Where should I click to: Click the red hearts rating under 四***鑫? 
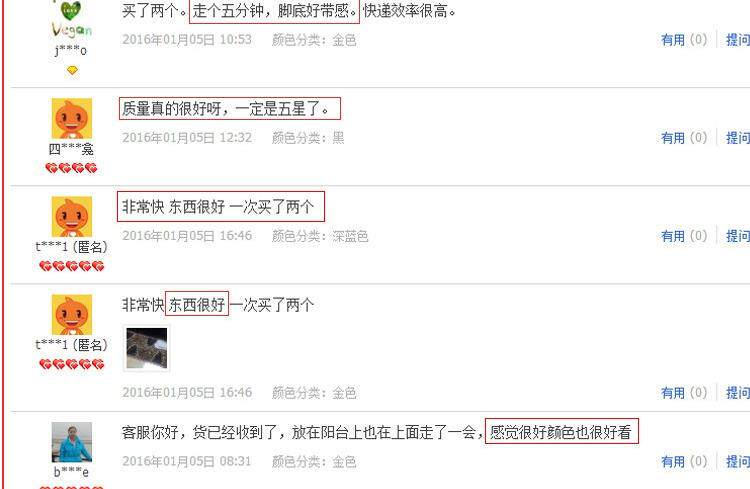click(71, 168)
